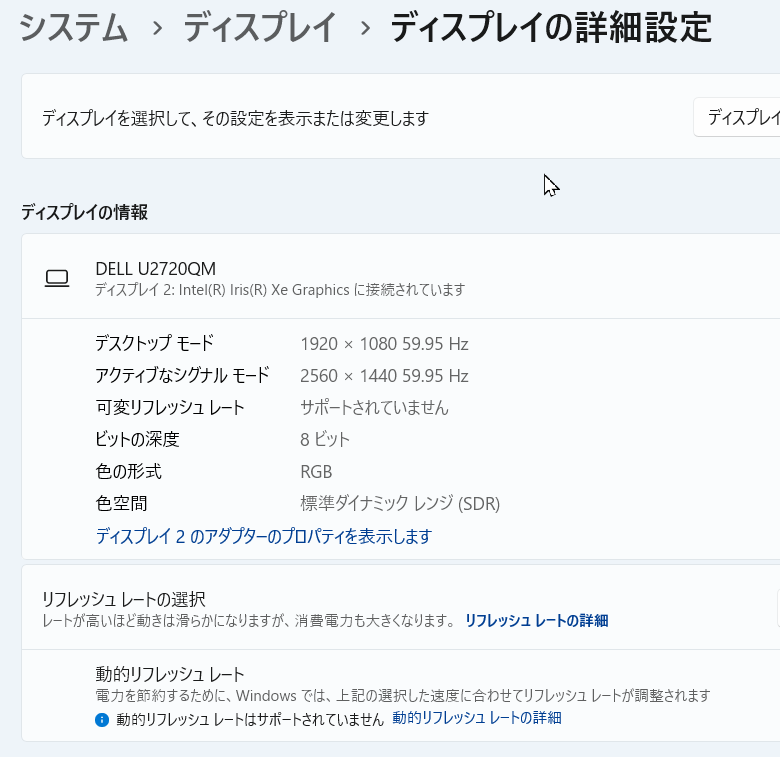Click the 可変リフレッシュ レート label
Image resolution: width=780 pixels, height=757 pixels.
tap(170, 408)
